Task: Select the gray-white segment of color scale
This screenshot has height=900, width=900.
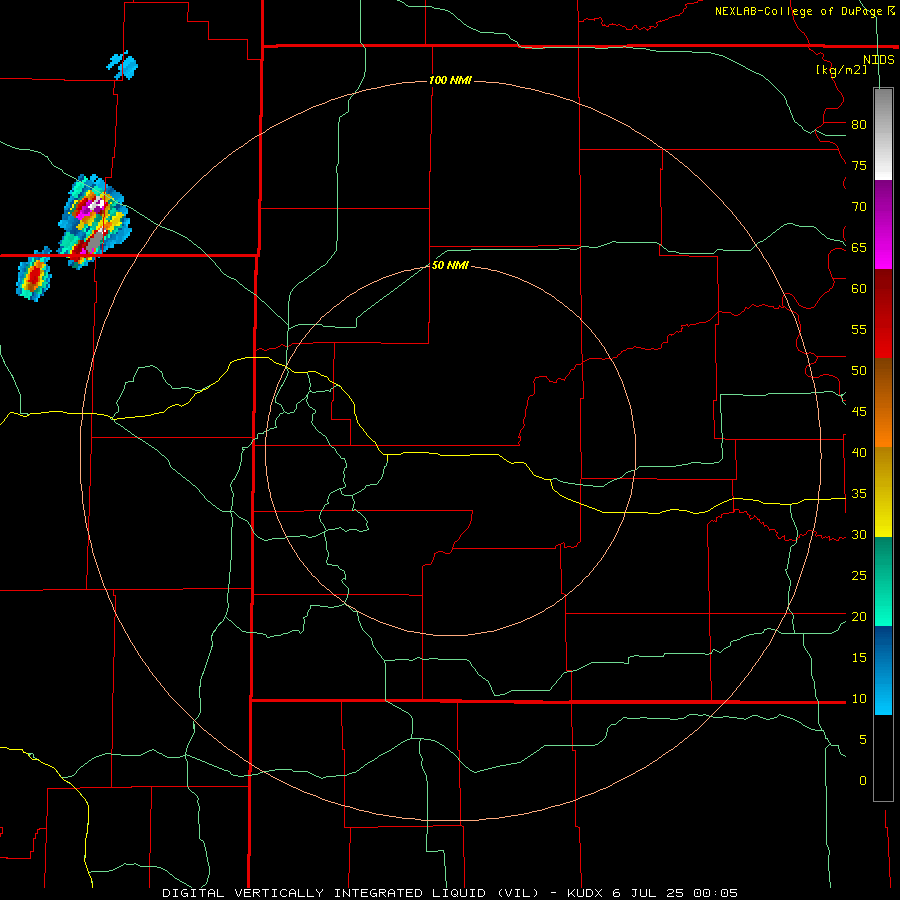Action: point(883,134)
